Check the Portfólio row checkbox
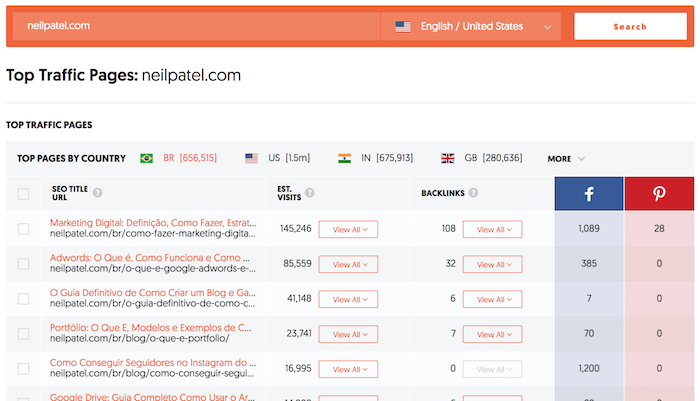Image resolution: width=700 pixels, height=401 pixels. tap(23, 334)
